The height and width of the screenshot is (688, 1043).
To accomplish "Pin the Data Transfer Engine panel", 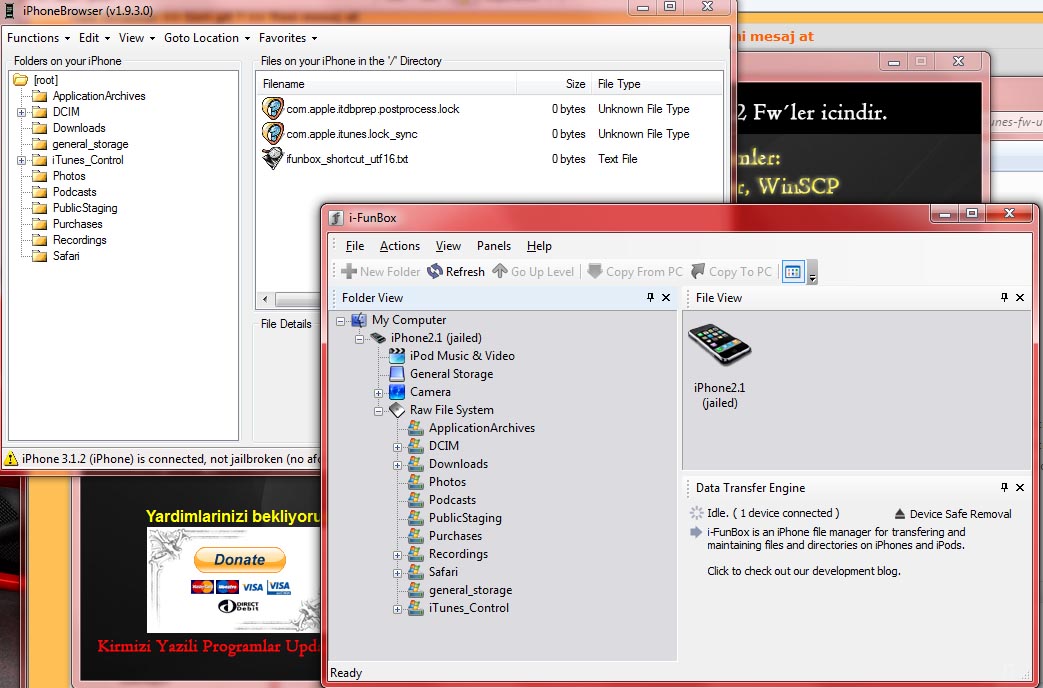I will click(1004, 488).
